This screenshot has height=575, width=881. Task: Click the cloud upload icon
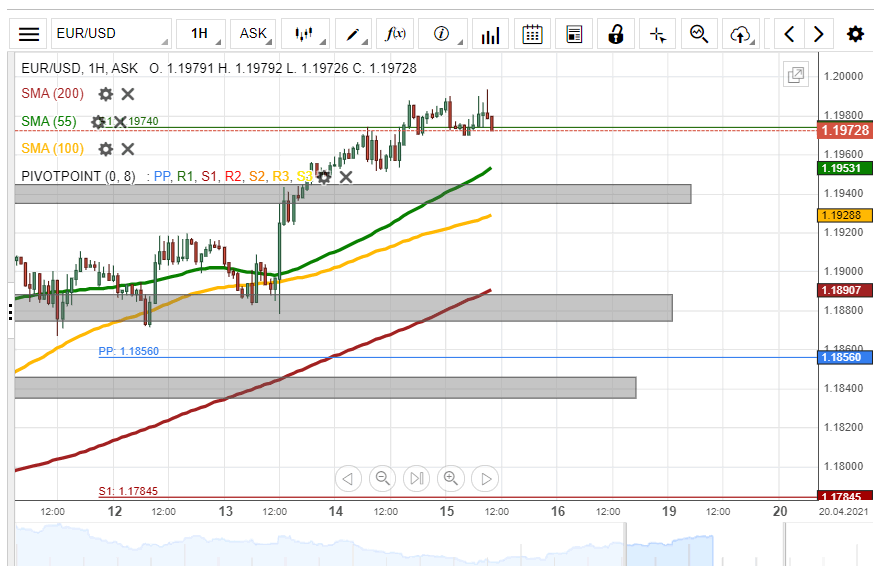click(740, 34)
